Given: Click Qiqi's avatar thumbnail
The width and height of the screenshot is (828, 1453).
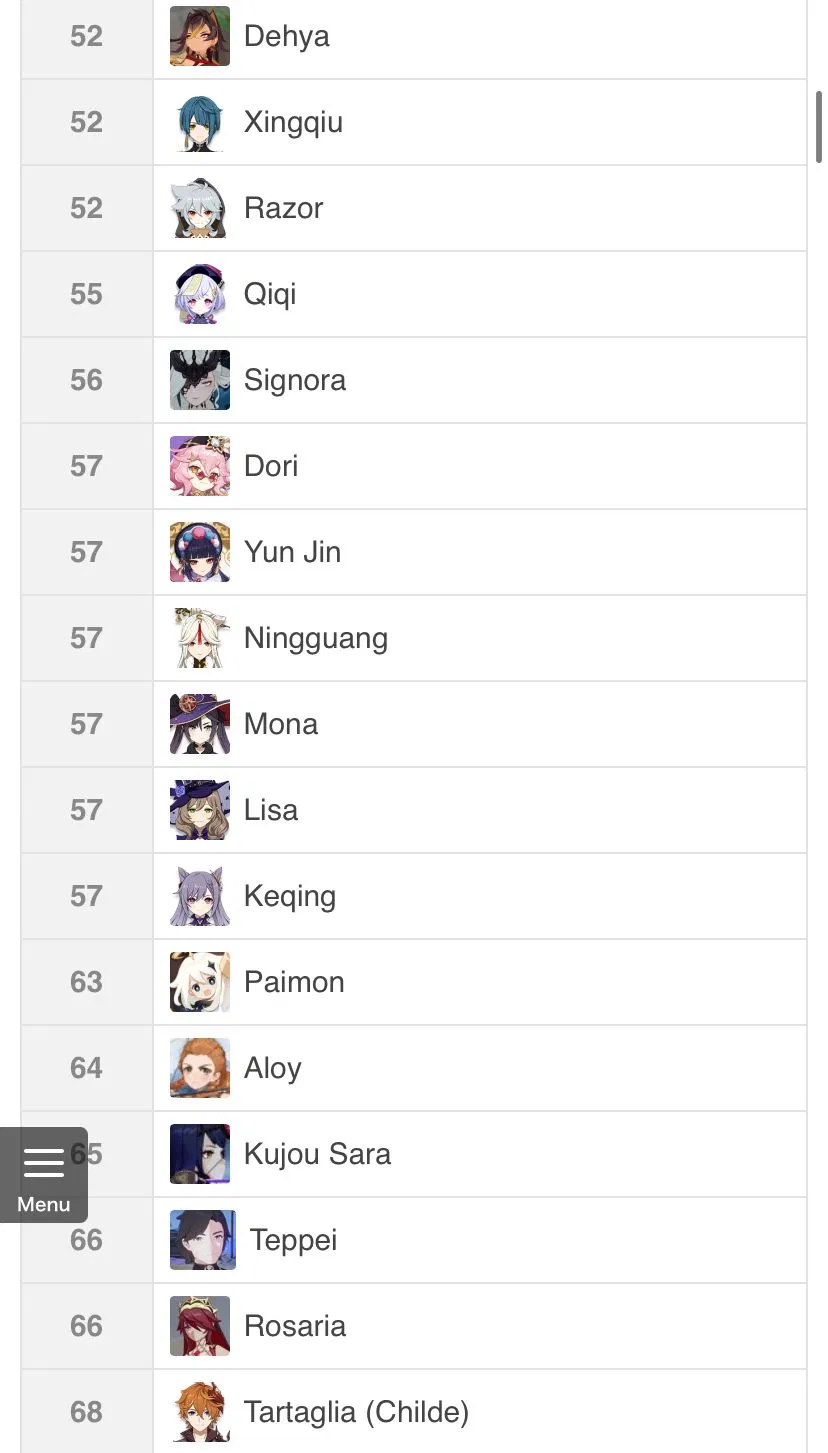Looking at the screenshot, I should point(200,294).
